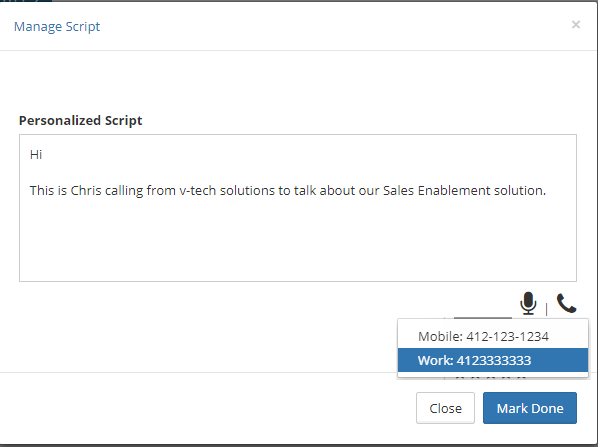Viewport: 602px width, 447px height.
Task: Click the Personalized Script label
Action: click(81, 121)
